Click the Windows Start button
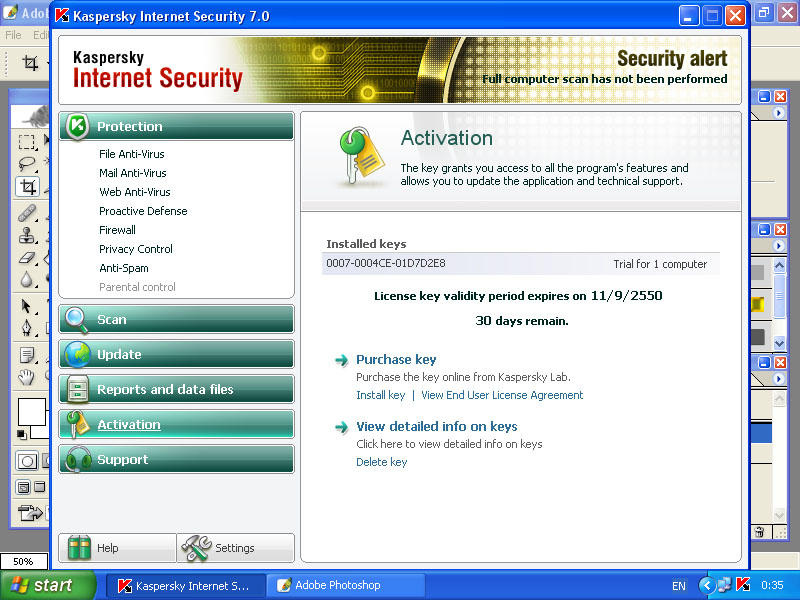The height and width of the screenshot is (600, 800). [x=48, y=585]
